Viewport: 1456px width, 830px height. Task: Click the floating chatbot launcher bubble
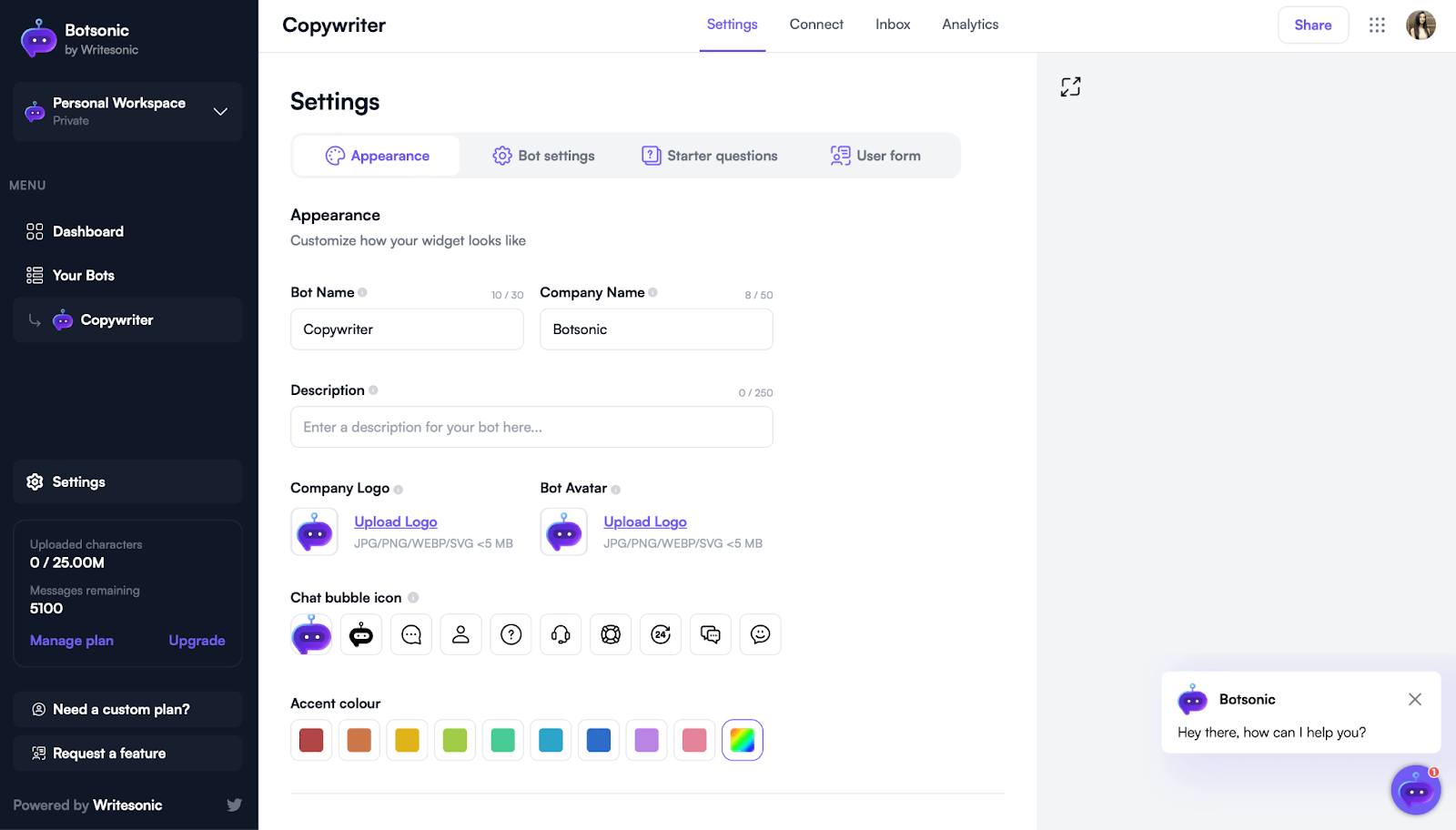pos(1415,790)
